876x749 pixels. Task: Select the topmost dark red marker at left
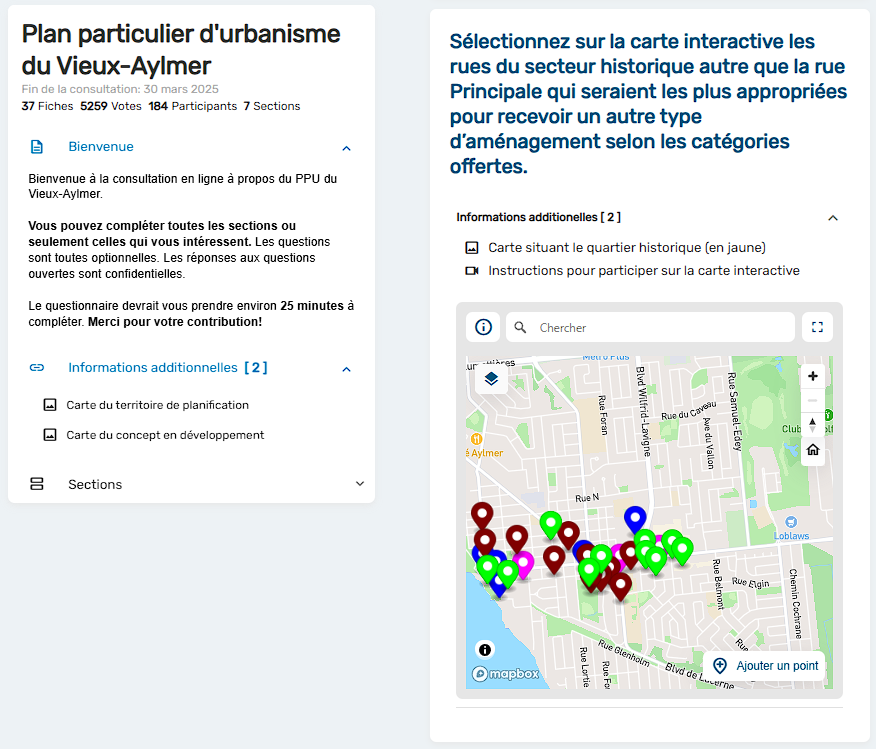(482, 516)
